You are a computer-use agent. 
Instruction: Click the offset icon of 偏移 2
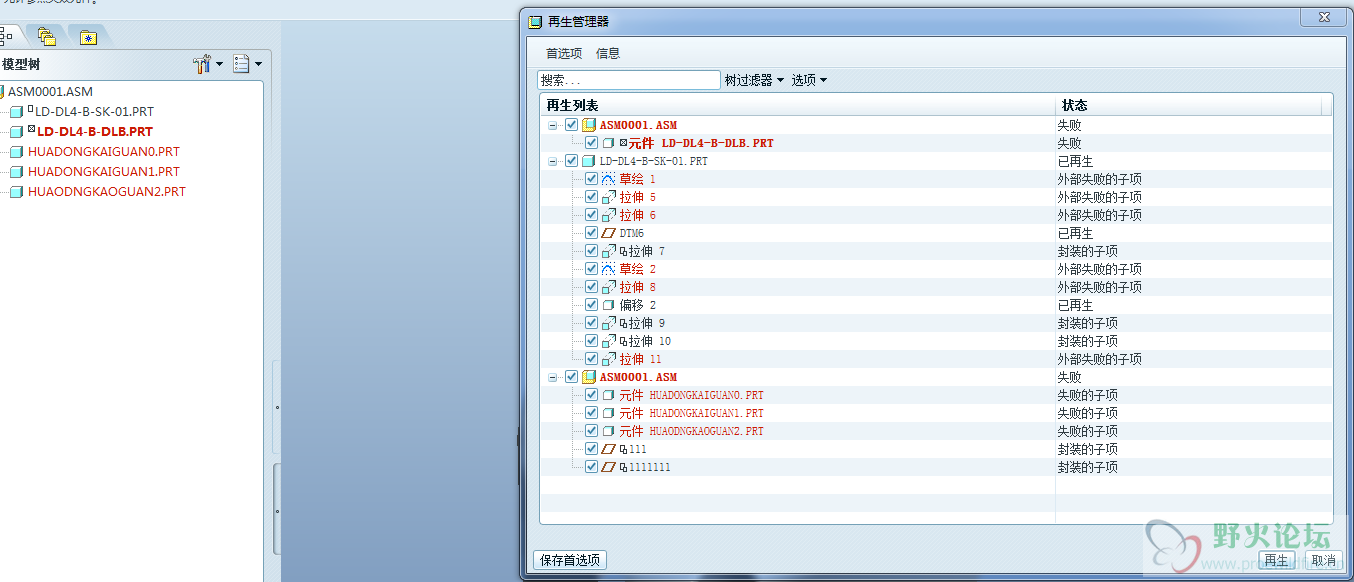coord(609,305)
